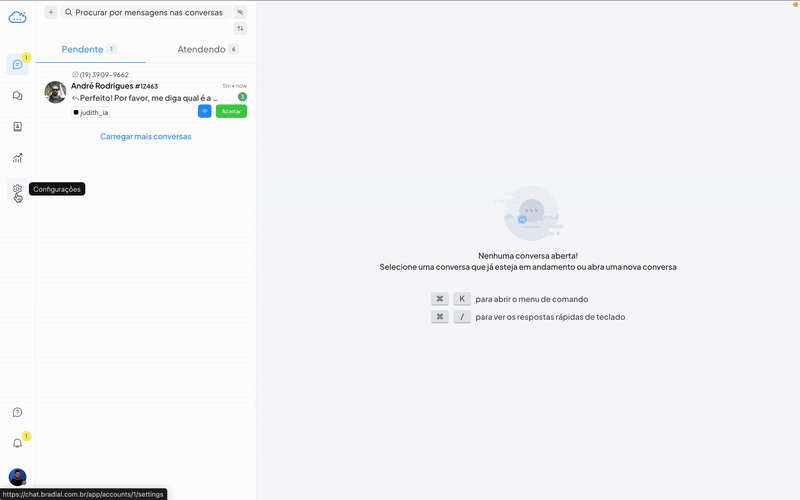This screenshot has height=500, width=800.
Task: Open André Rodrigues contact avatar
Action: 56,92
